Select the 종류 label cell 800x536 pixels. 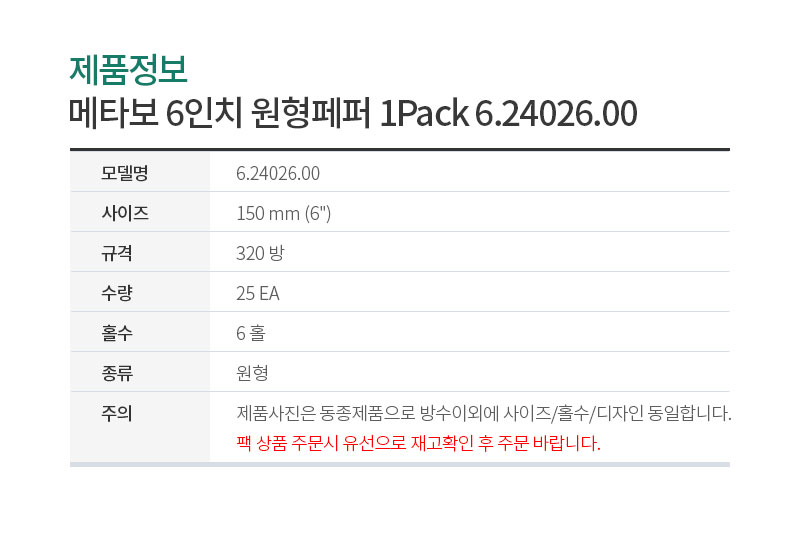pyautogui.click(x=140, y=372)
